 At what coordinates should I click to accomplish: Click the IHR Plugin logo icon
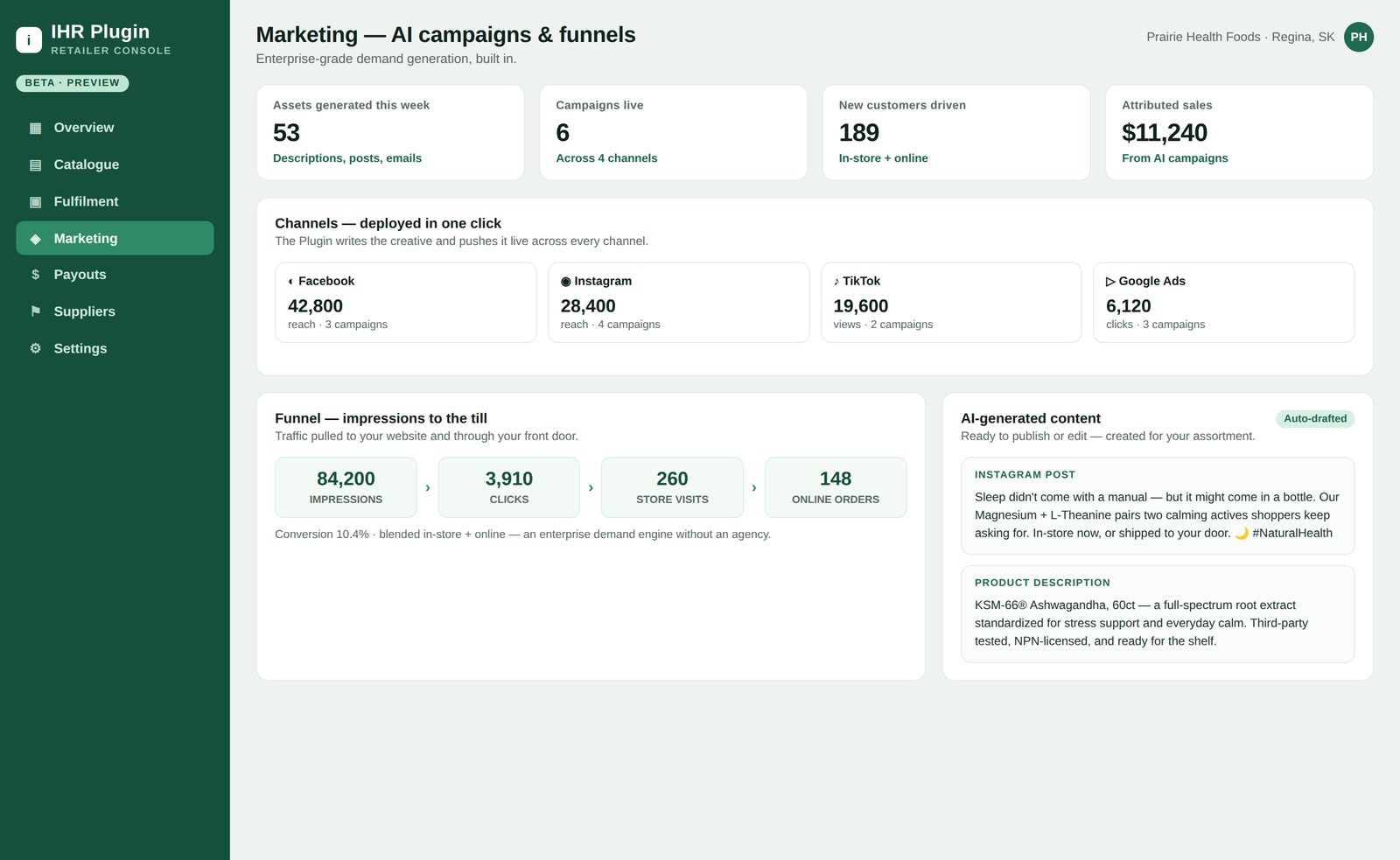coord(29,39)
